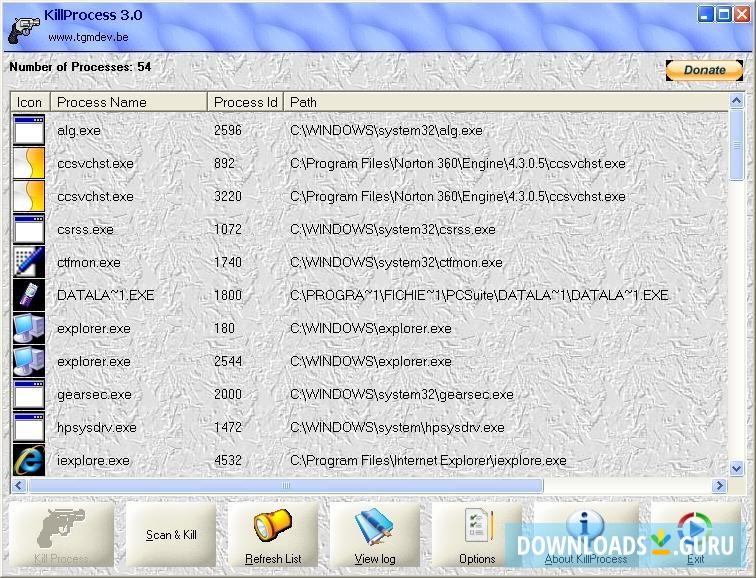Click process ID 4532
This screenshot has width=756, height=578.
click(228, 460)
